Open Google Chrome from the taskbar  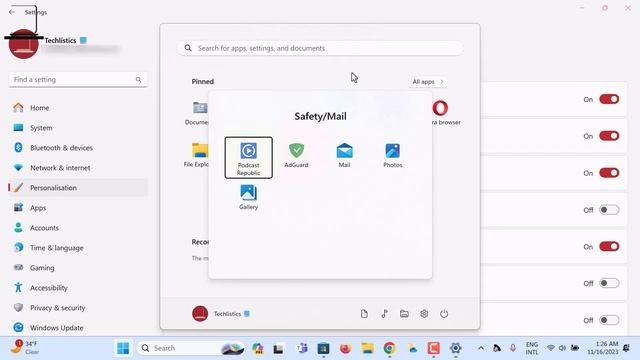point(389,348)
